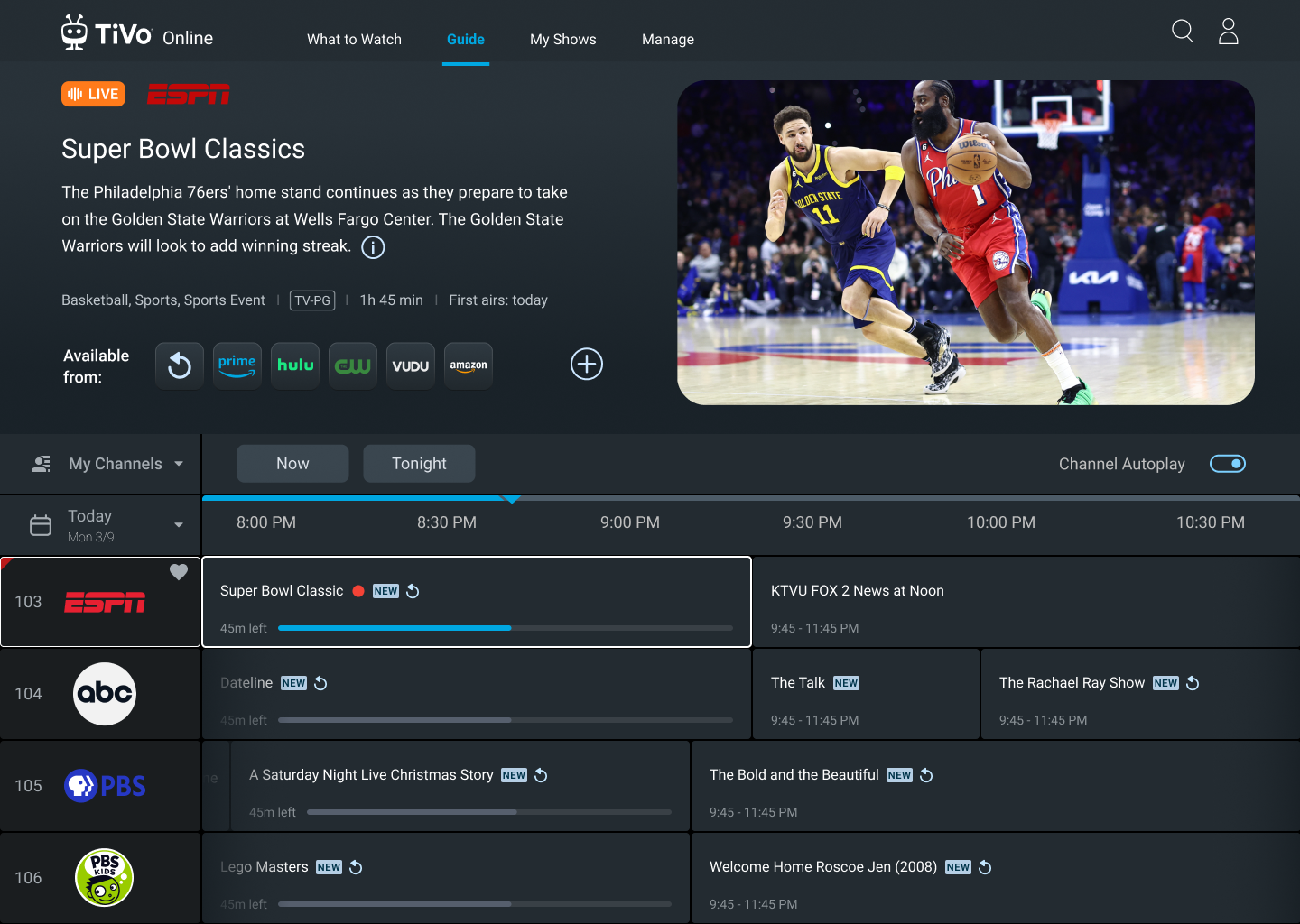This screenshot has width=1300, height=924.
Task: Click the 8:30 PM time header
Action: [x=447, y=522]
